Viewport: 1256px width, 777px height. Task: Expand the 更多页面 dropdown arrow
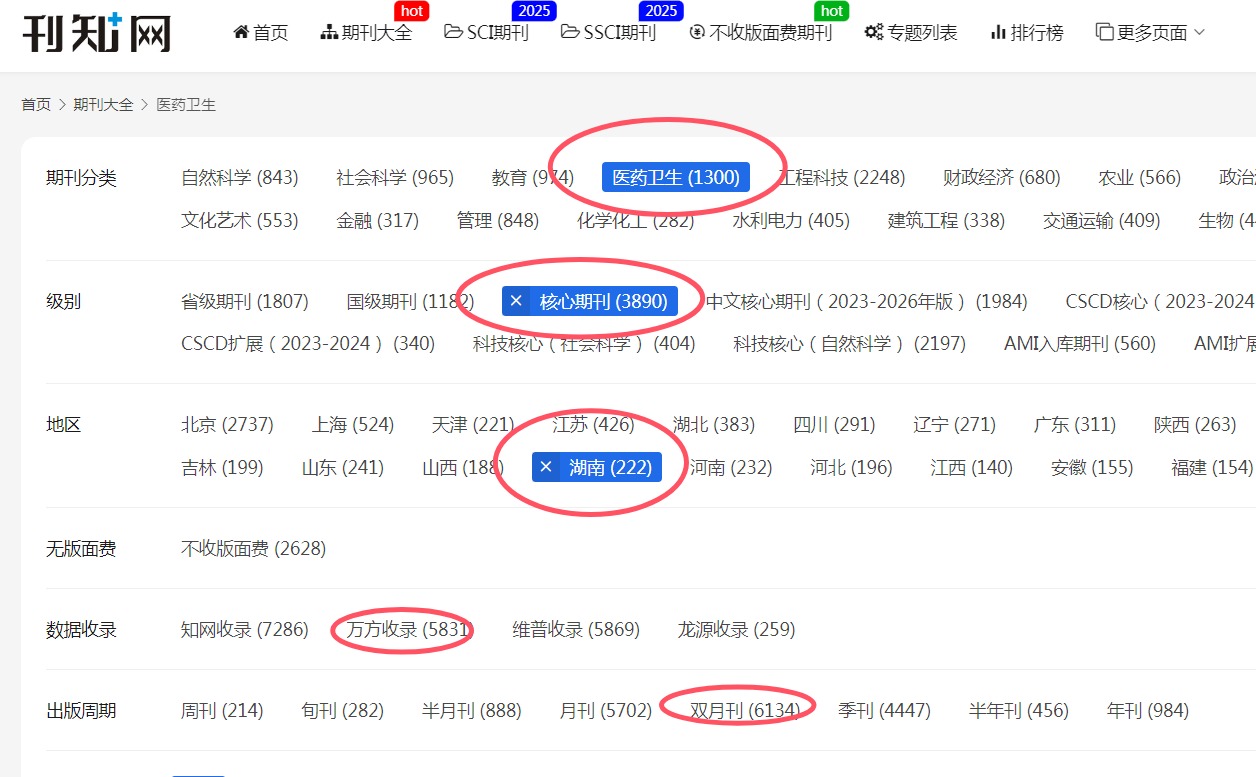click(x=1200, y=33)
